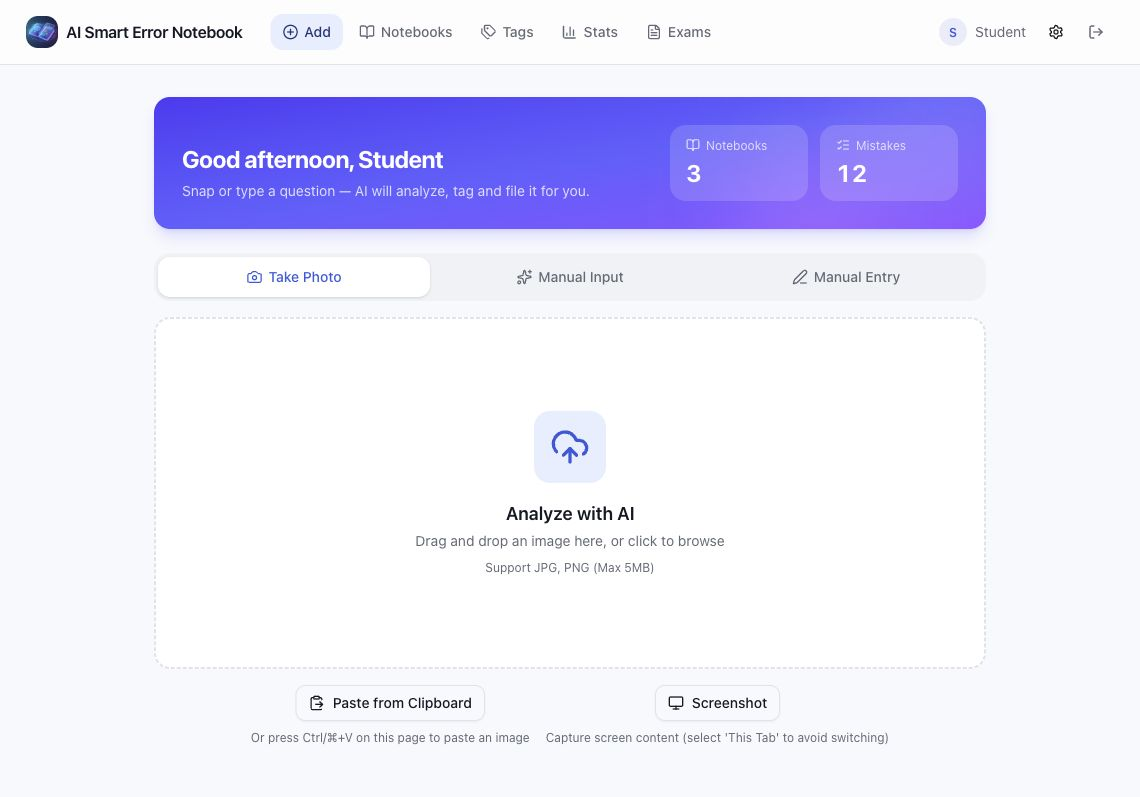The width and height of the screenshot is (1140, 797).
Task: Open settings via gear icon
Action: point(1056,32)
